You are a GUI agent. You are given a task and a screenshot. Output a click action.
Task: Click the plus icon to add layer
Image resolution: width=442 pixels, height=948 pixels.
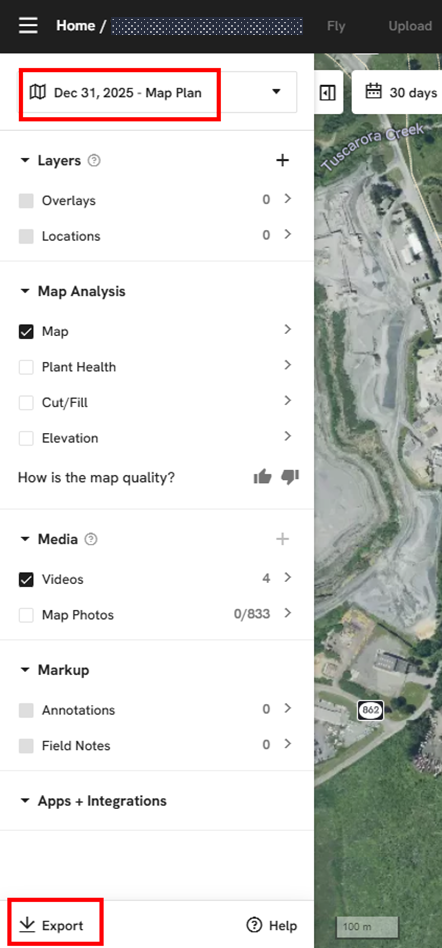(282, 160)
